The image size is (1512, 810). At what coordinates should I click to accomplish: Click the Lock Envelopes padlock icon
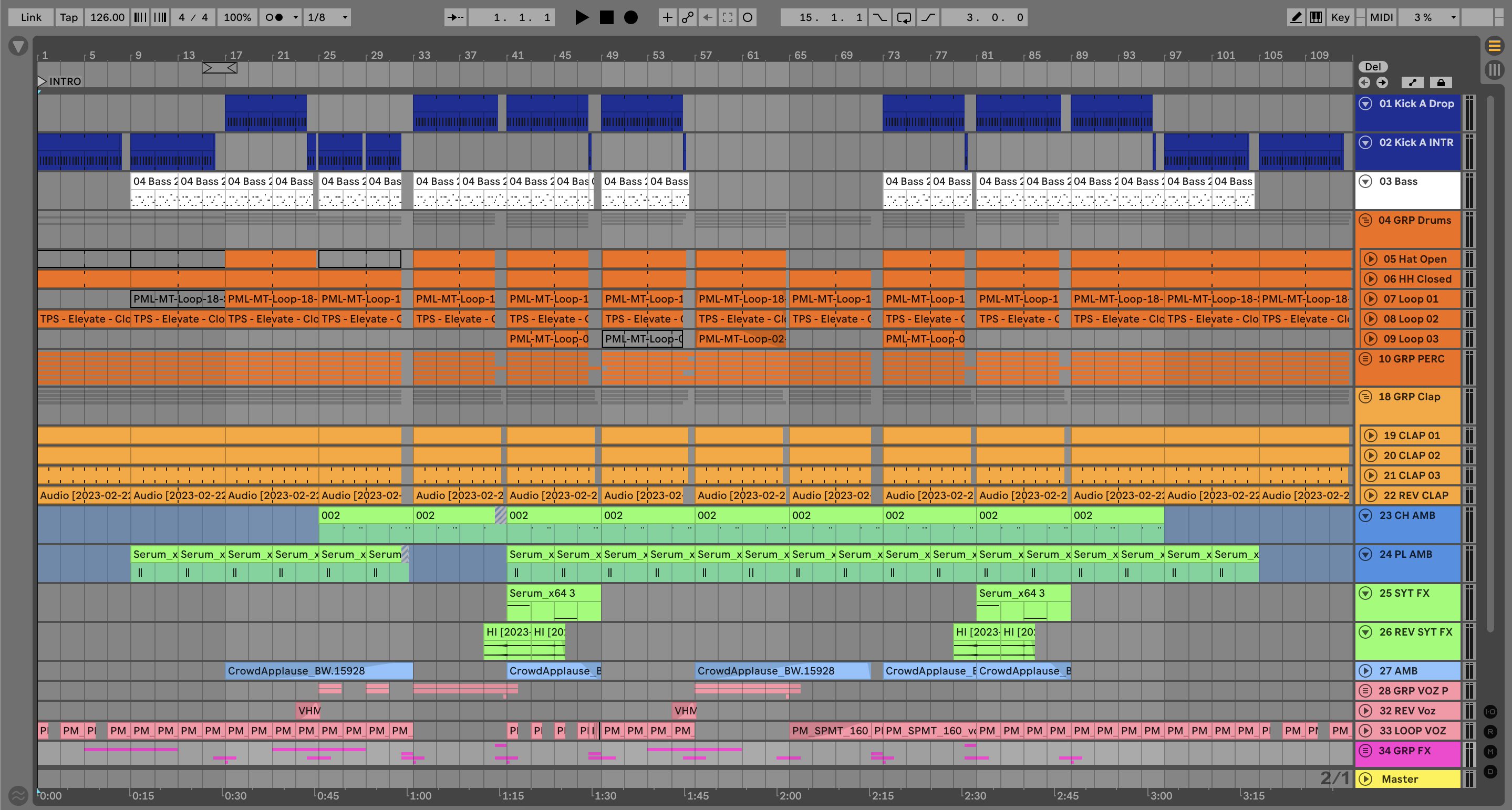click(x=1441, y=83)
